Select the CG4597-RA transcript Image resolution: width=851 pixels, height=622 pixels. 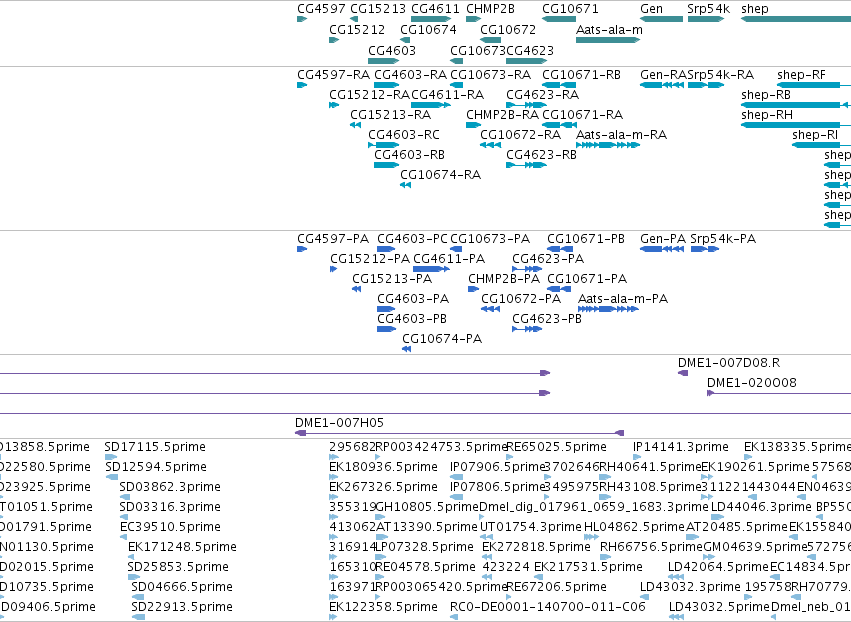(302, 85)
